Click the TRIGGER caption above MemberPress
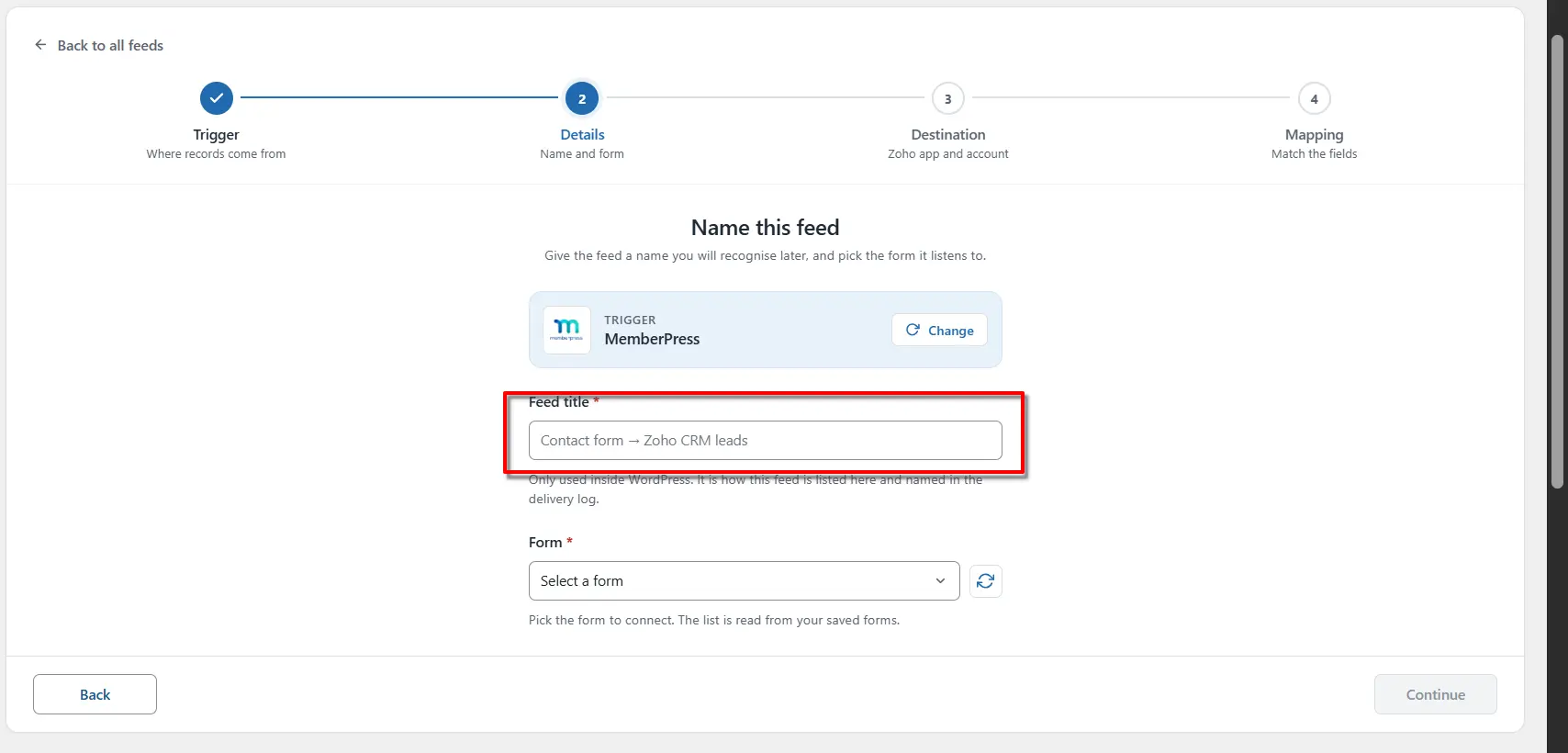 630,320
